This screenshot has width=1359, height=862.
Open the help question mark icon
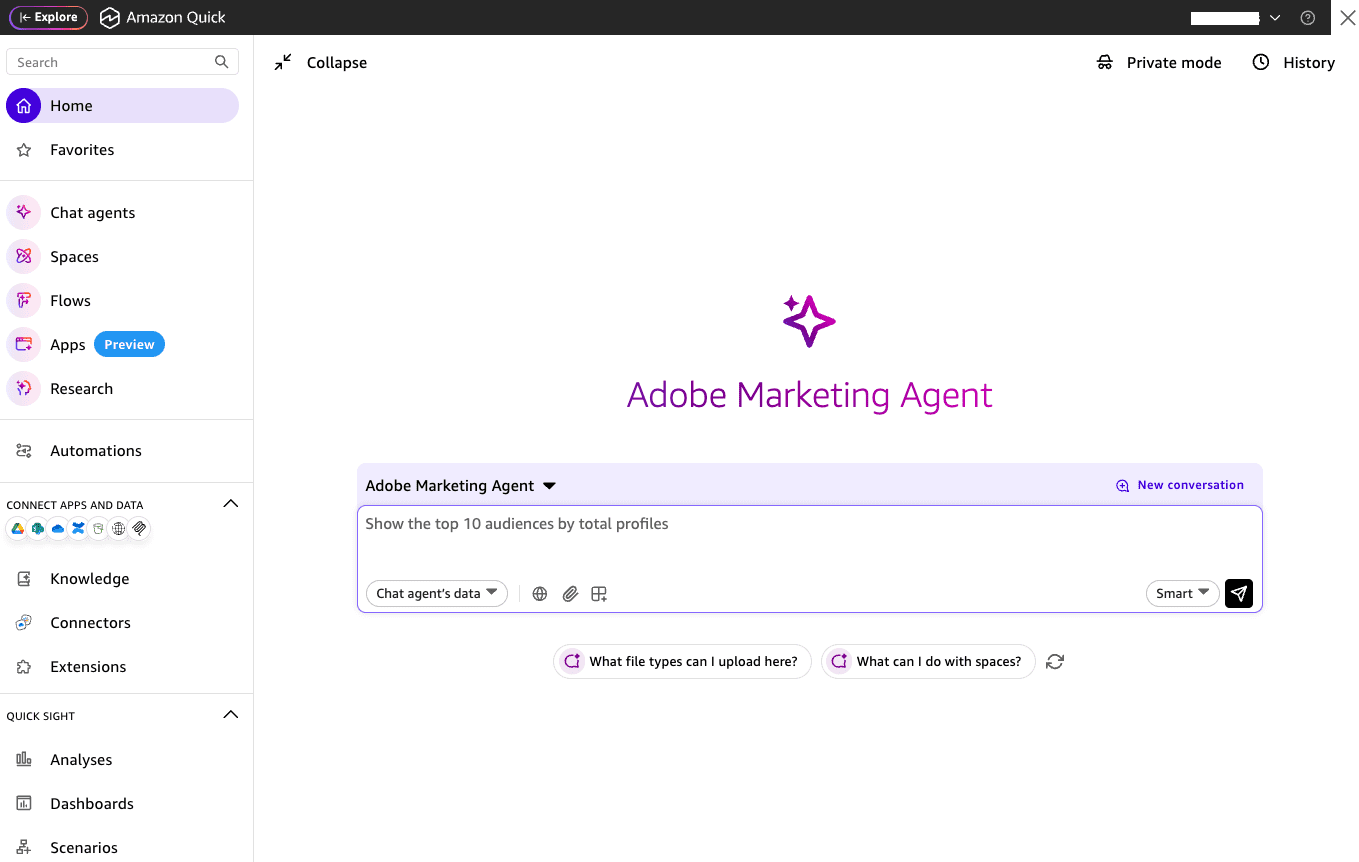tap(1307, 18)
